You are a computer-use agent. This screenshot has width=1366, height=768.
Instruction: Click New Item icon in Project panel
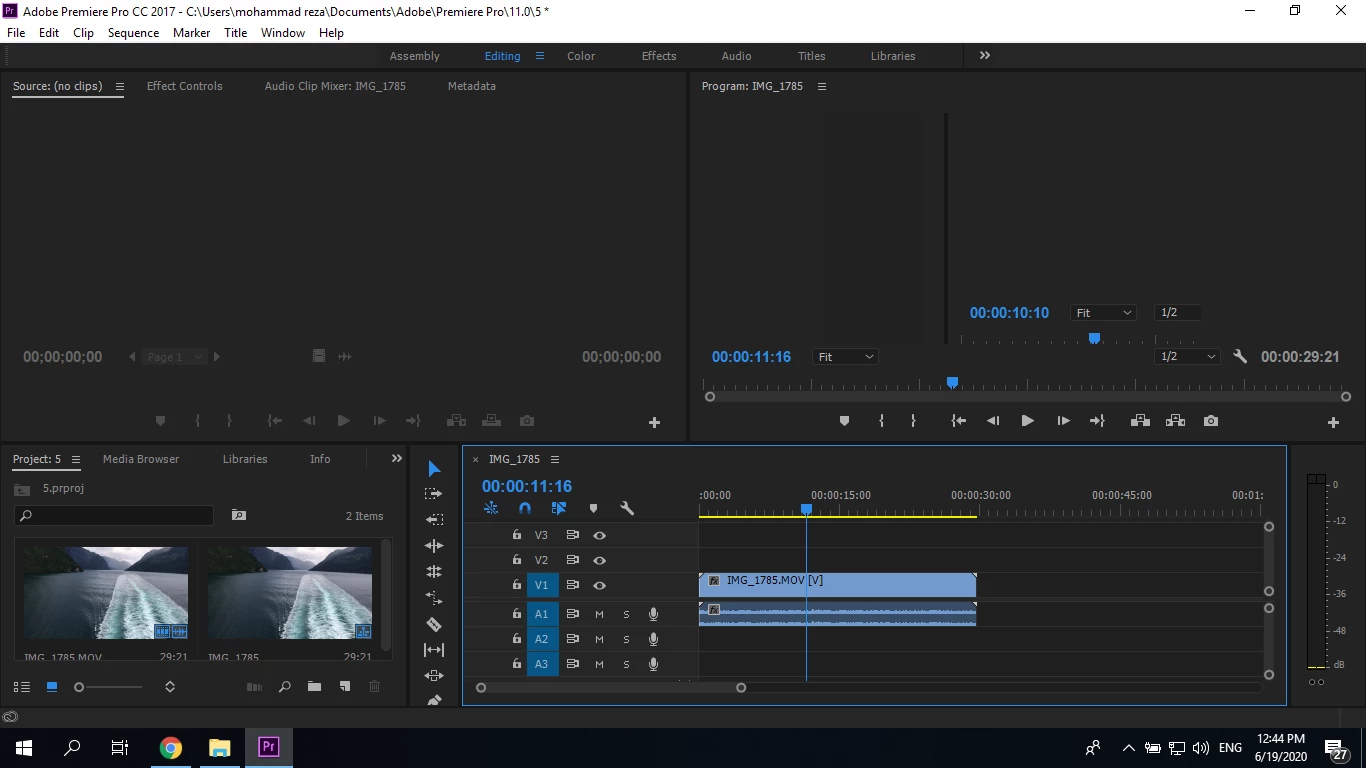tap(345, 687)
